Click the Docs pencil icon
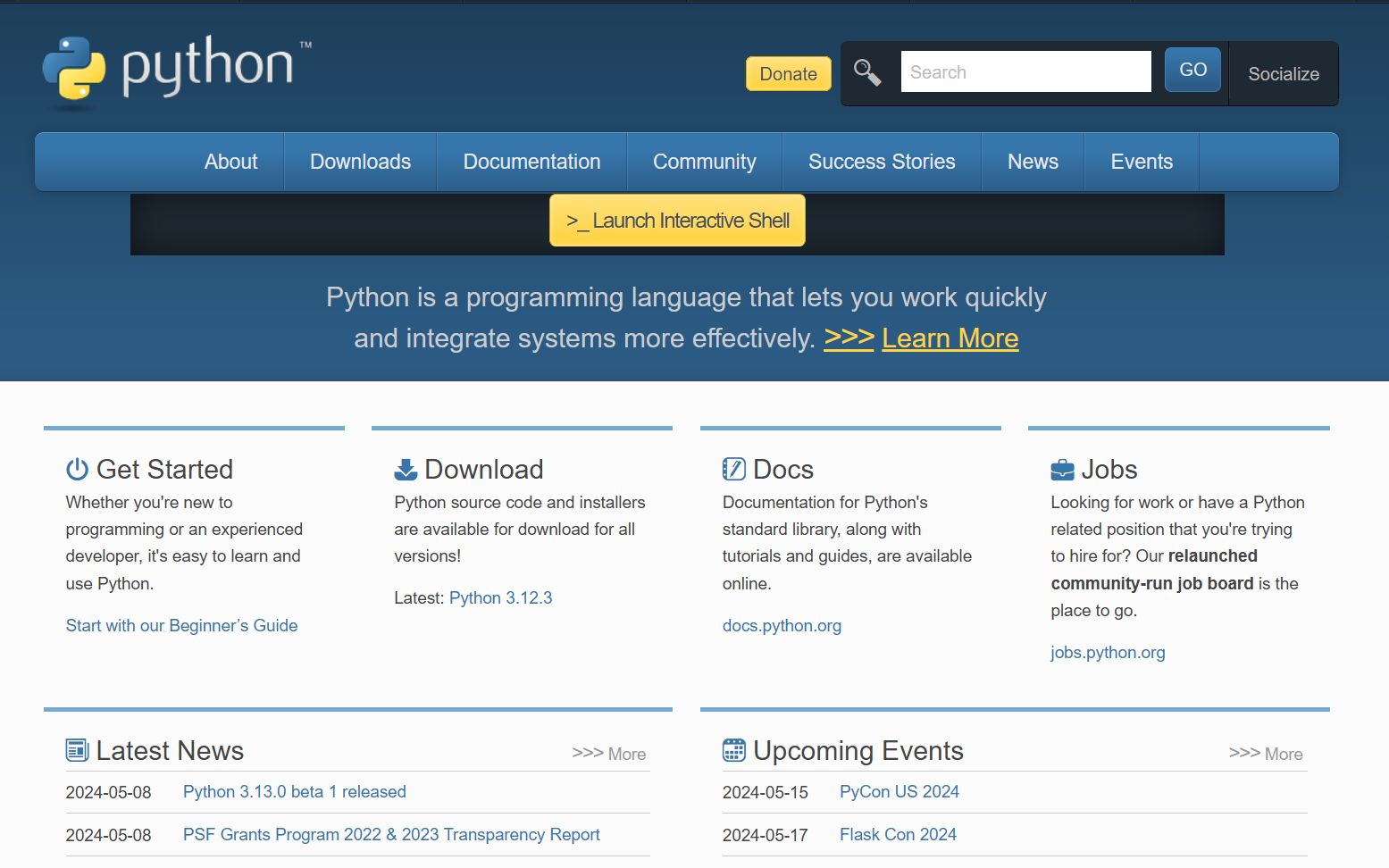 coord(732,468)
